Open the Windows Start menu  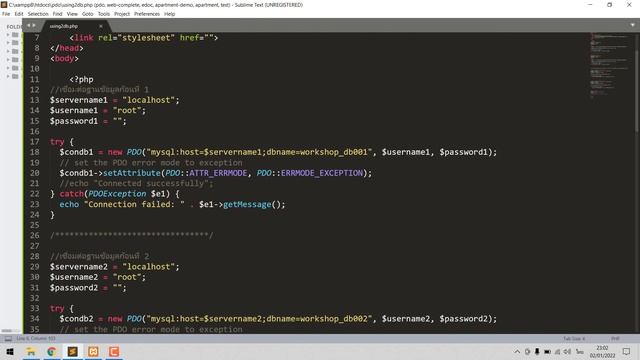pyautogui.click(x=10, y=351)
